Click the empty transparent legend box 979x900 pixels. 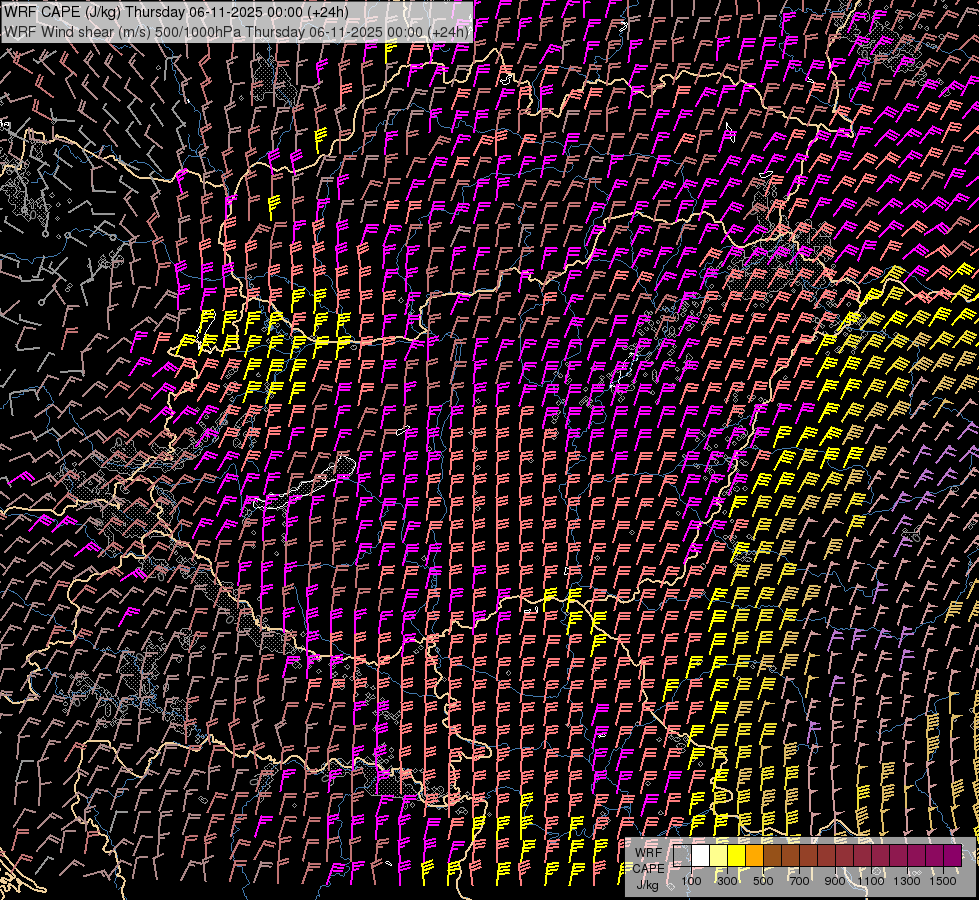tap(683, 856)
